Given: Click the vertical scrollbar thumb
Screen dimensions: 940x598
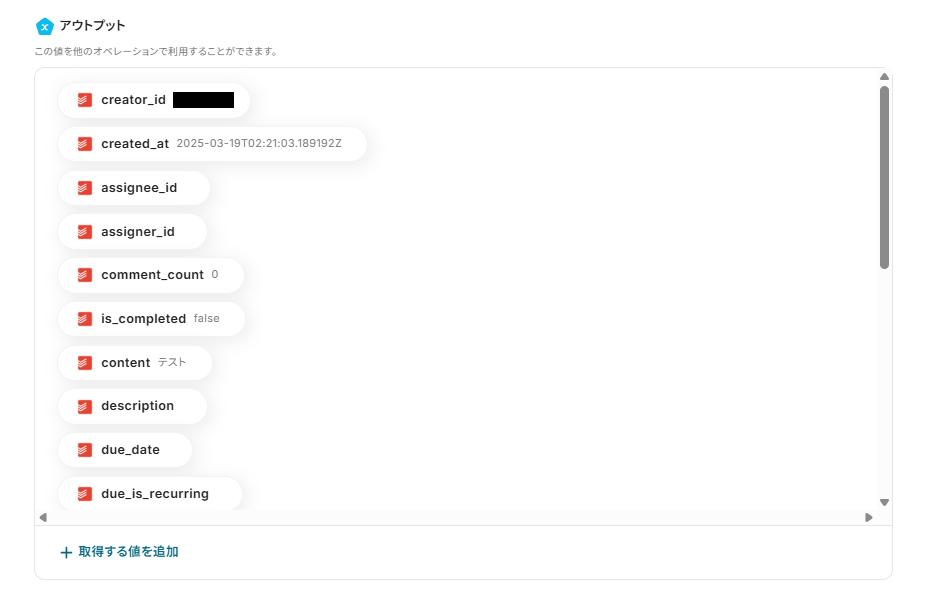Looking at the screenshot, I should click(x=884, y=177).
